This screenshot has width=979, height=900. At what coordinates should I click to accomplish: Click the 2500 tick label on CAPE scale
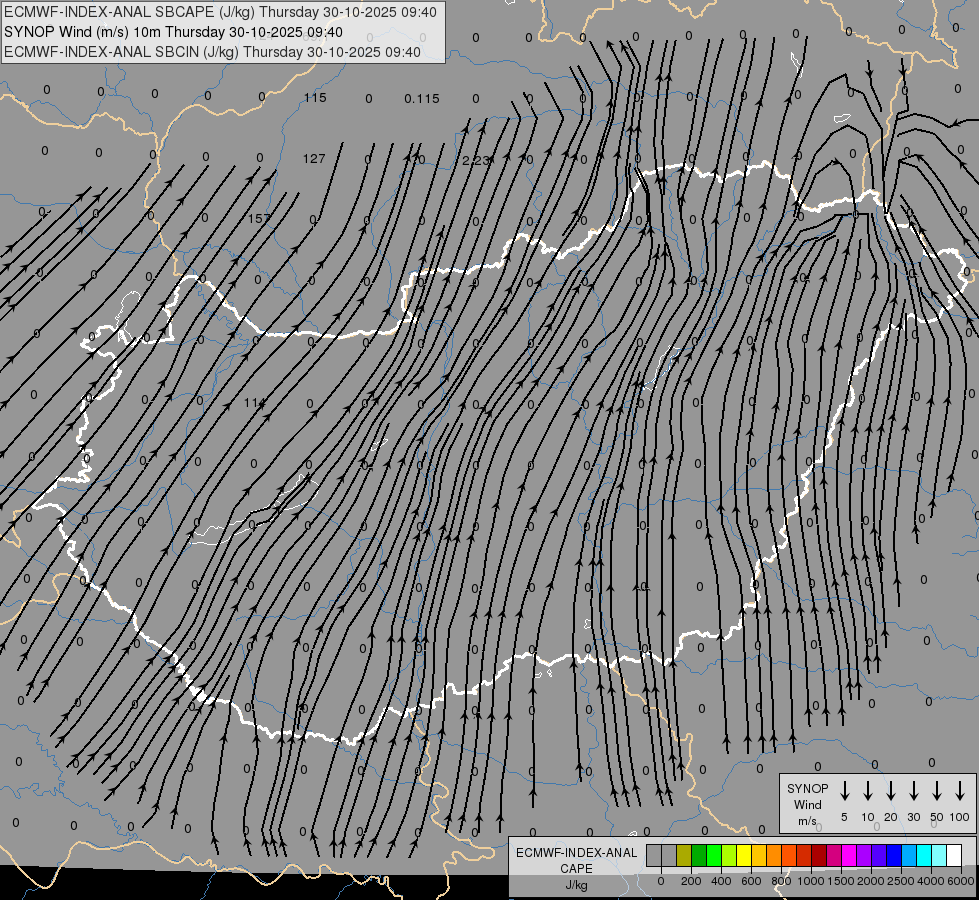pos(901,881)
